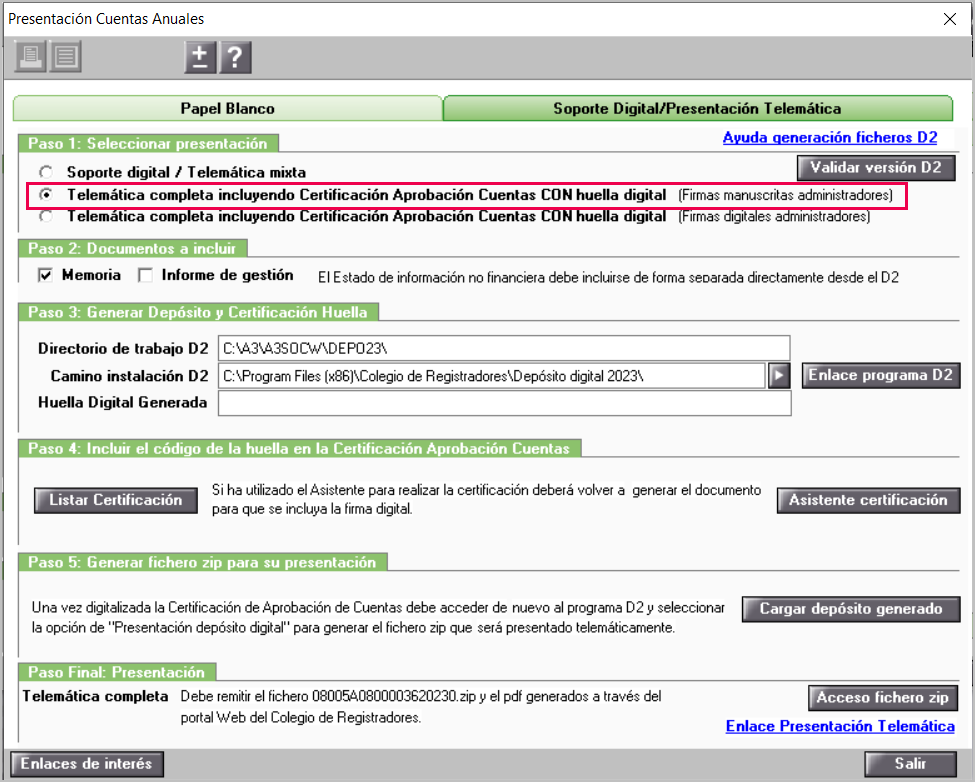Click the Huella Digital Generada field
975x782 pixels.
coord(504,403)
